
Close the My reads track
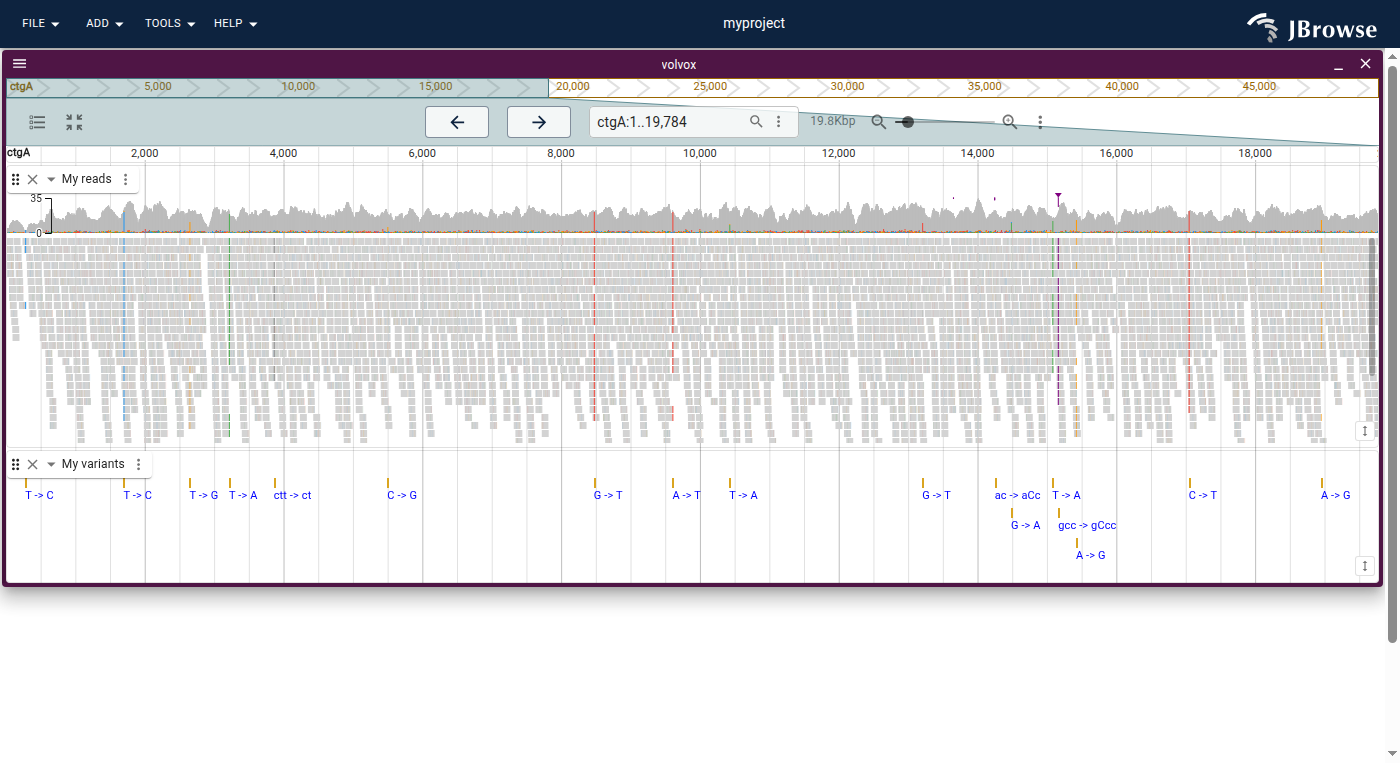click(33, 180)
